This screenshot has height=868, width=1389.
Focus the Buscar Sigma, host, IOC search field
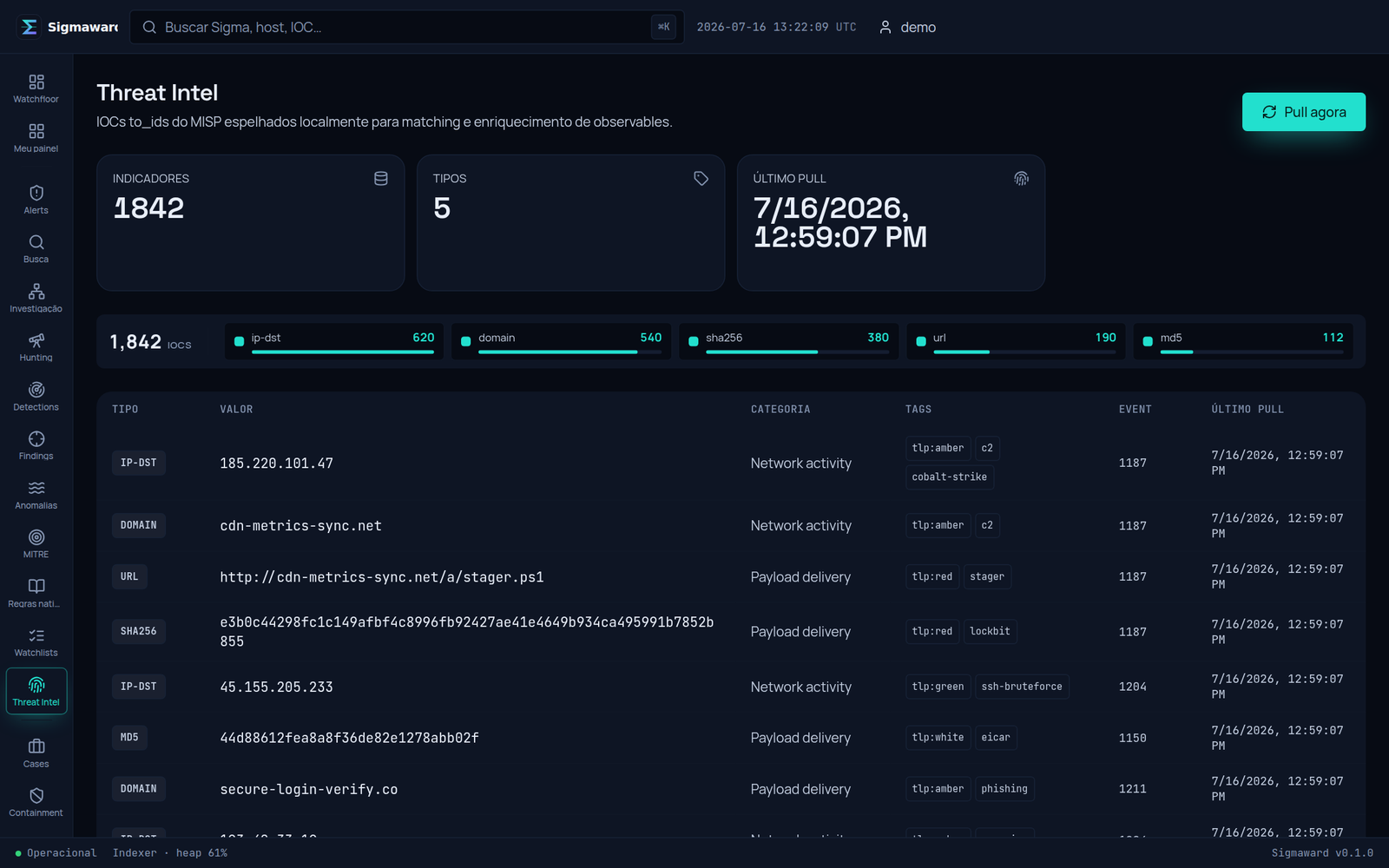(407, 27)
